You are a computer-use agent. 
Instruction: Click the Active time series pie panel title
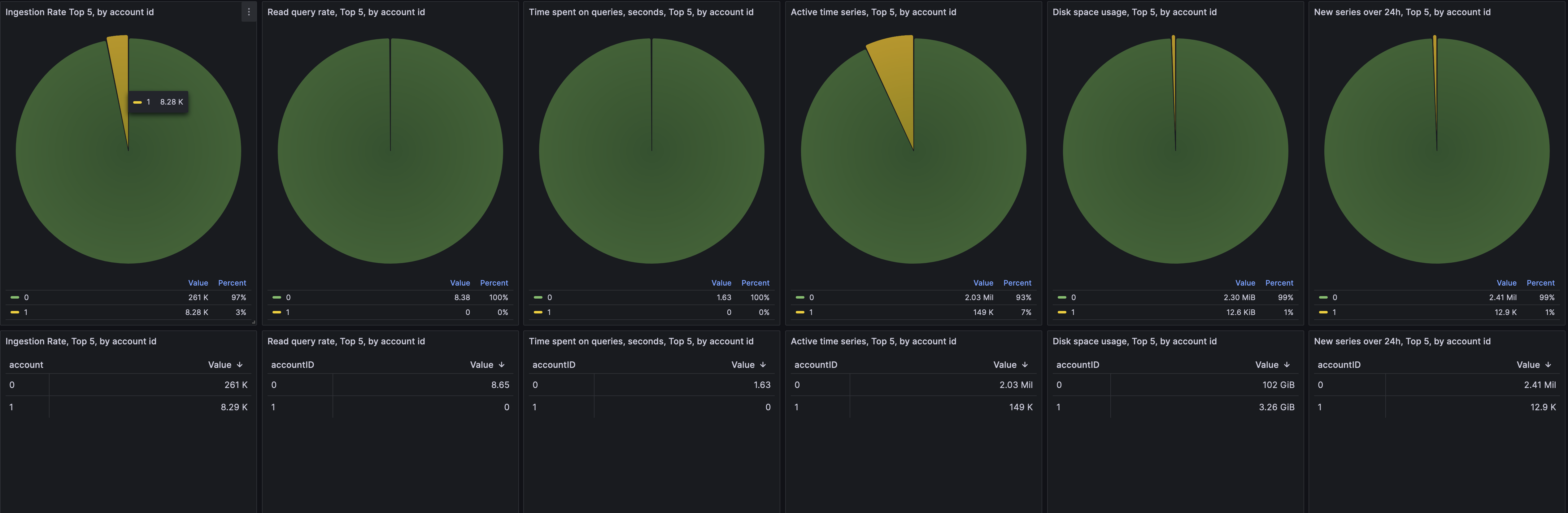point(873,12)
